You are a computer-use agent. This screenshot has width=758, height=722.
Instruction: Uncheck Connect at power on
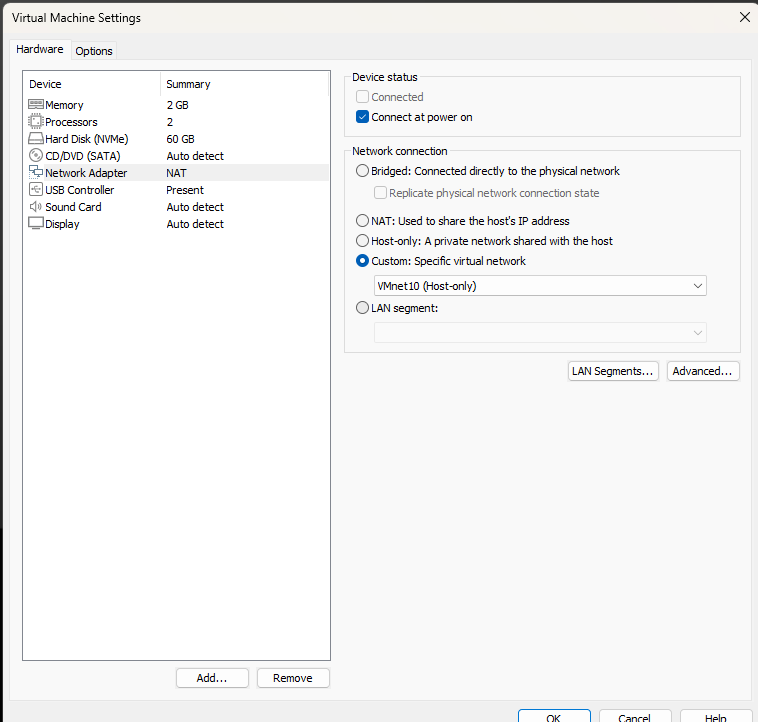363,117
